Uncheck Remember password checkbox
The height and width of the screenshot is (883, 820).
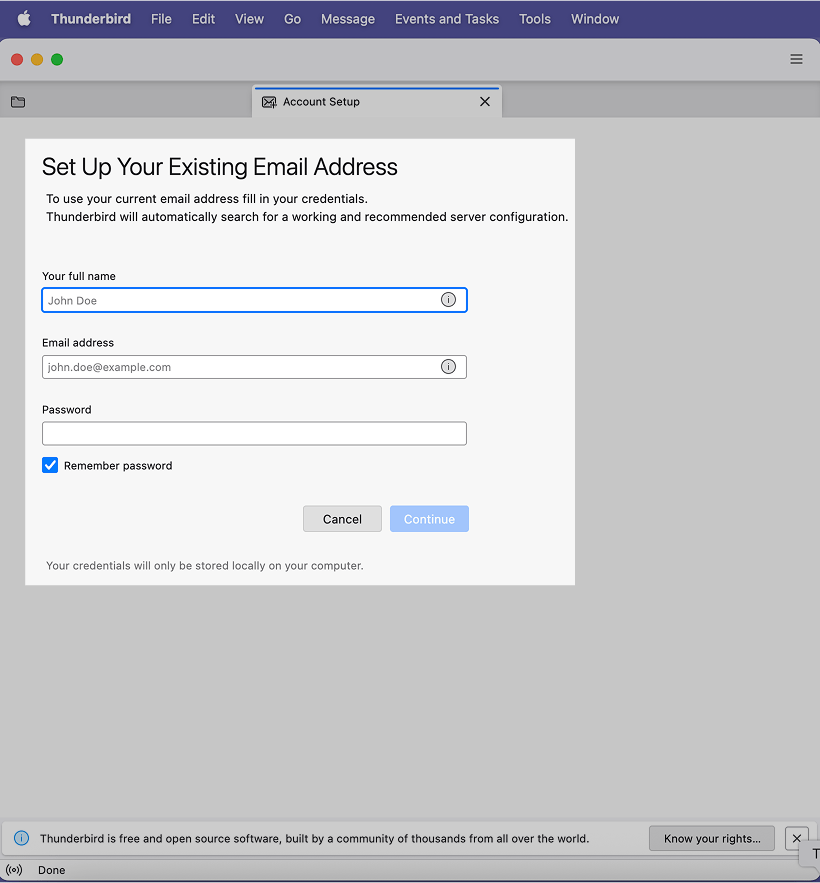pyautogui.click(x=50, y=465)
